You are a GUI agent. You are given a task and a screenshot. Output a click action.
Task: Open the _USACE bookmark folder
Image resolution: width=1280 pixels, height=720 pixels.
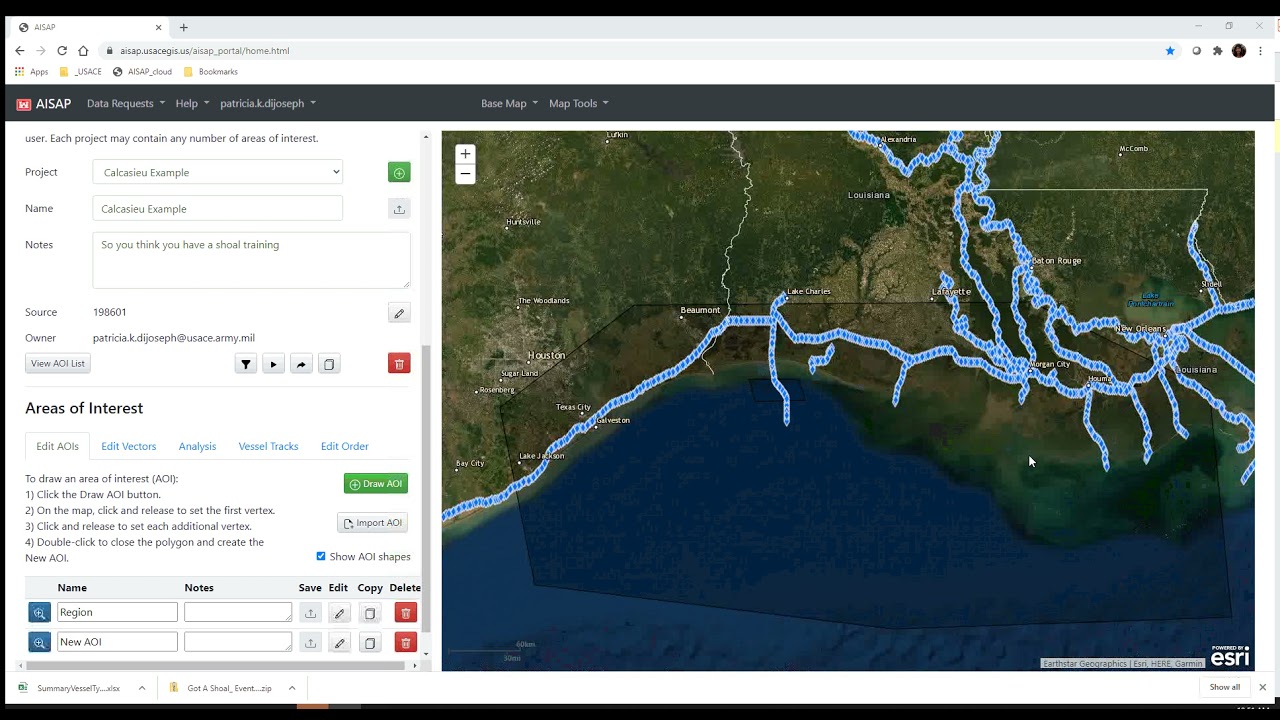pyautogui.click(x=81, y=72)
